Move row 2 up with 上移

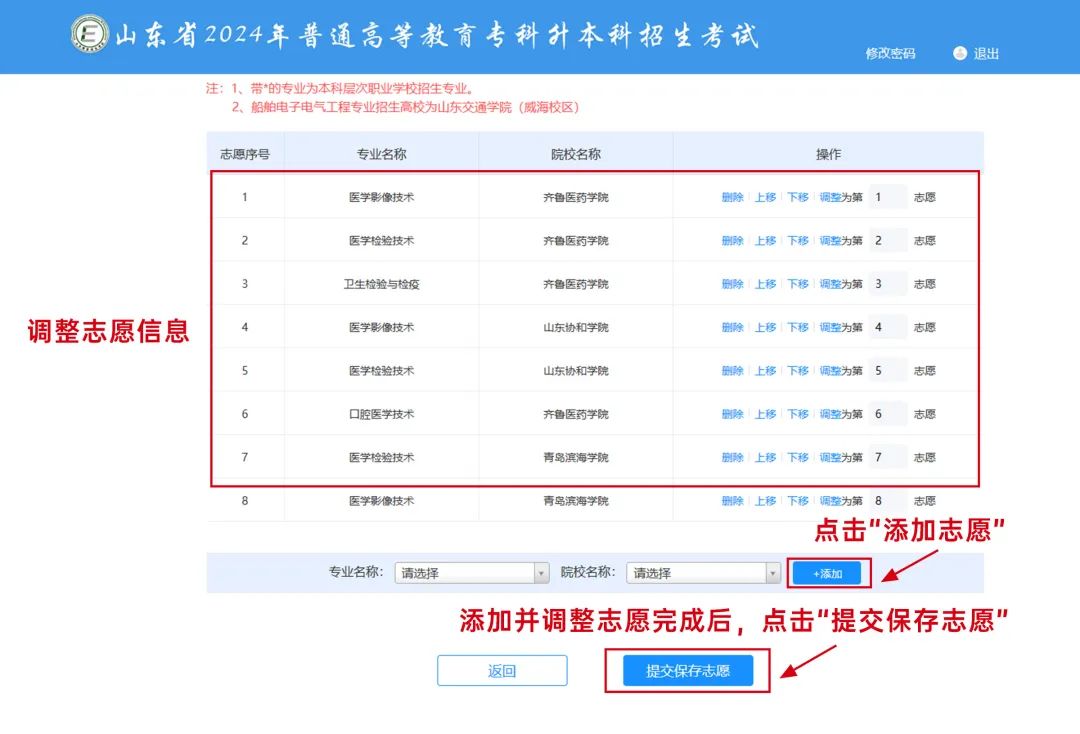coord(765,241)
